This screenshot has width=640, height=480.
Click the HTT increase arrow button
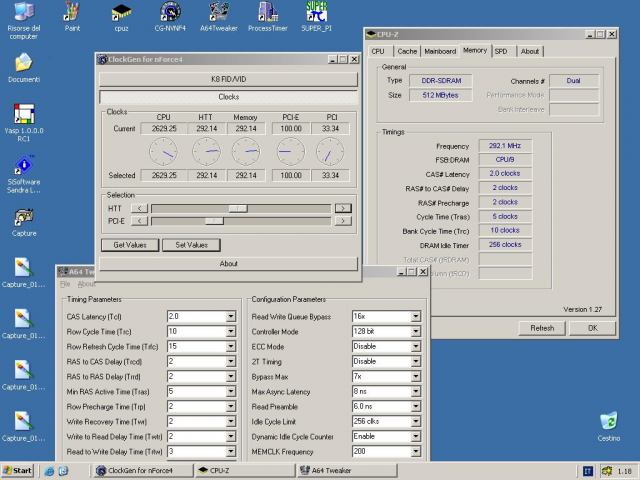coord(343,209)
